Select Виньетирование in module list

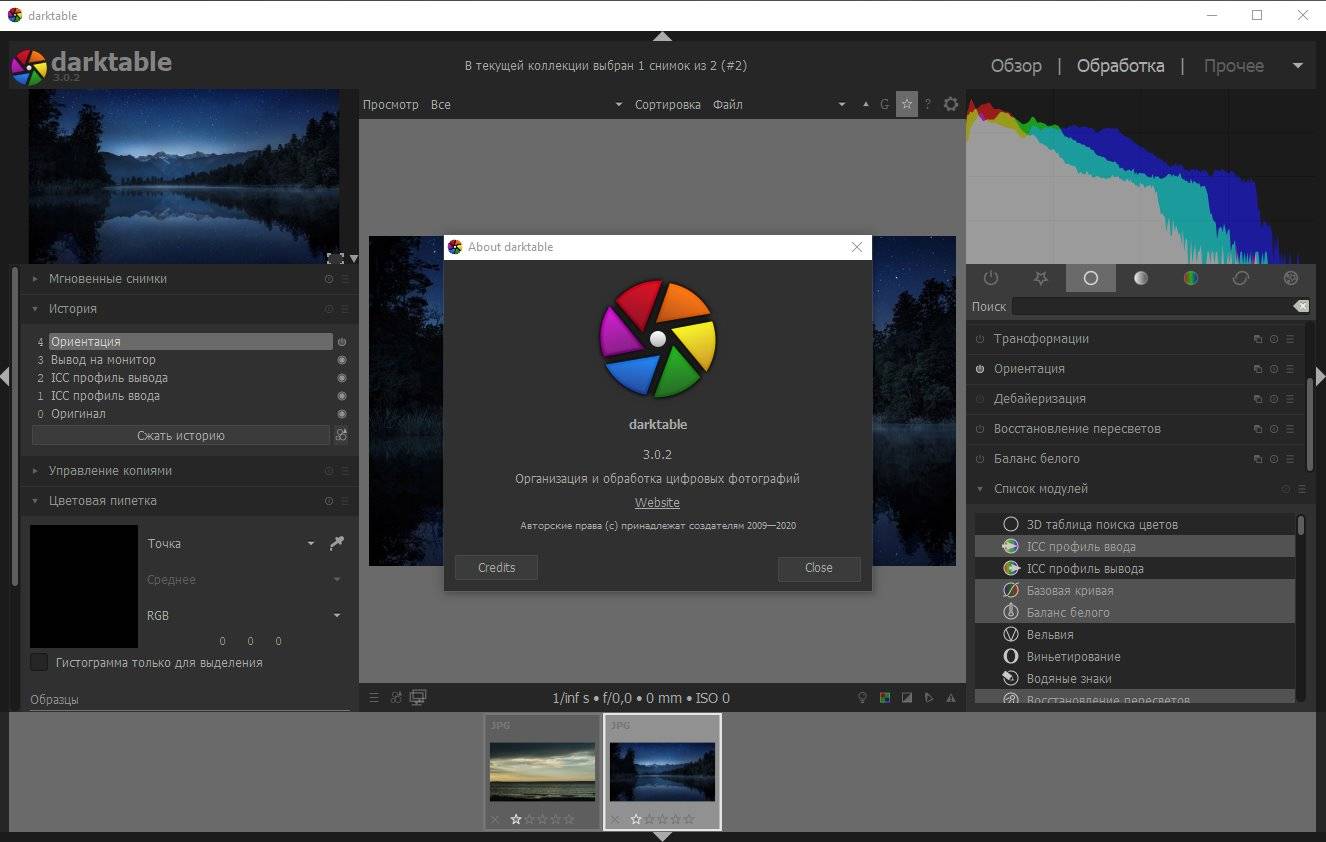(1135, 656)
